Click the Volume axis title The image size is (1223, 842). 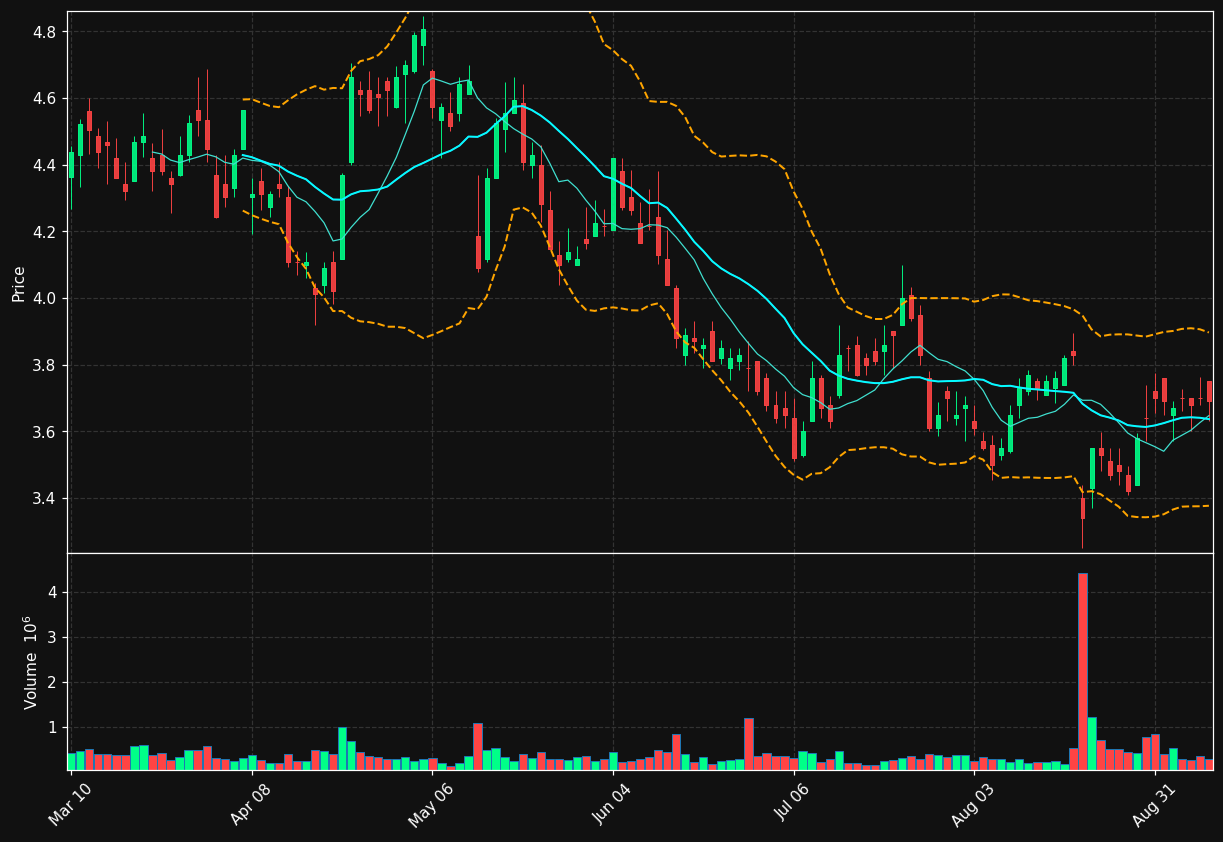click(30, 662)
